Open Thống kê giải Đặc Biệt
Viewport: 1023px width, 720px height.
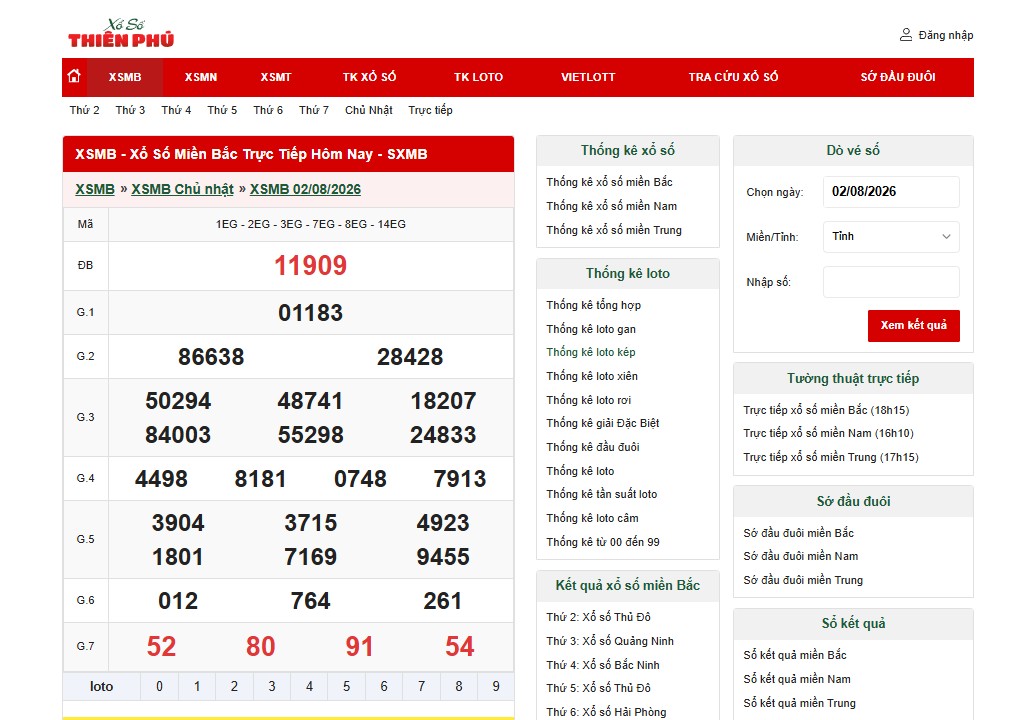[603, 423]
